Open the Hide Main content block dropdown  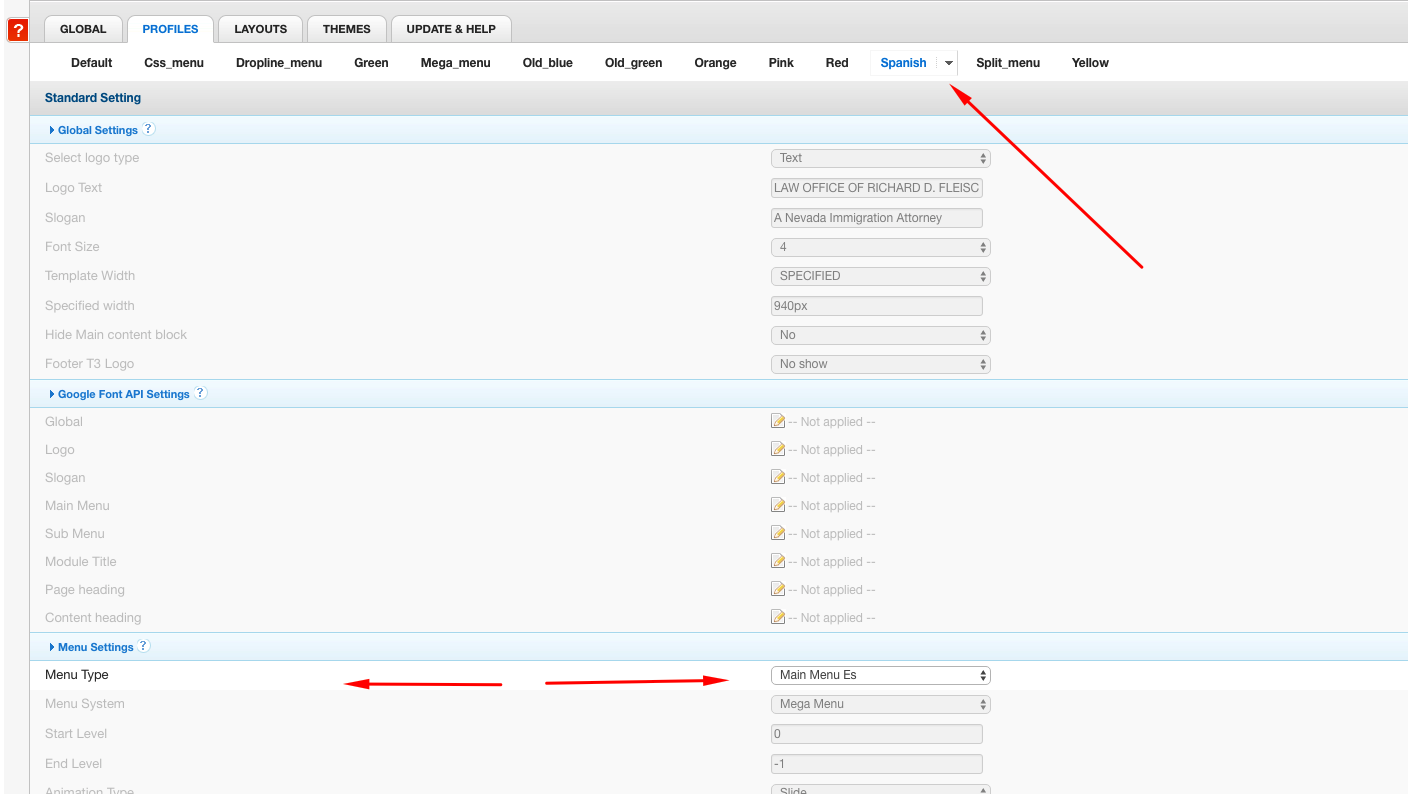click(880, 335)
